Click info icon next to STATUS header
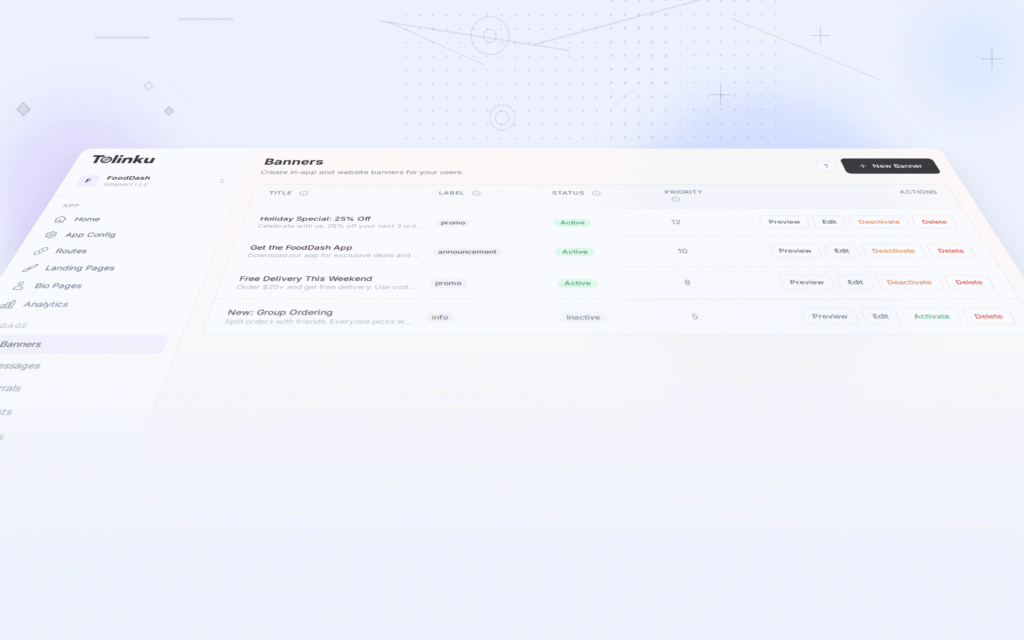This screenshot has width=1024, height=640. pyautogui.click(x=596, y=193)
